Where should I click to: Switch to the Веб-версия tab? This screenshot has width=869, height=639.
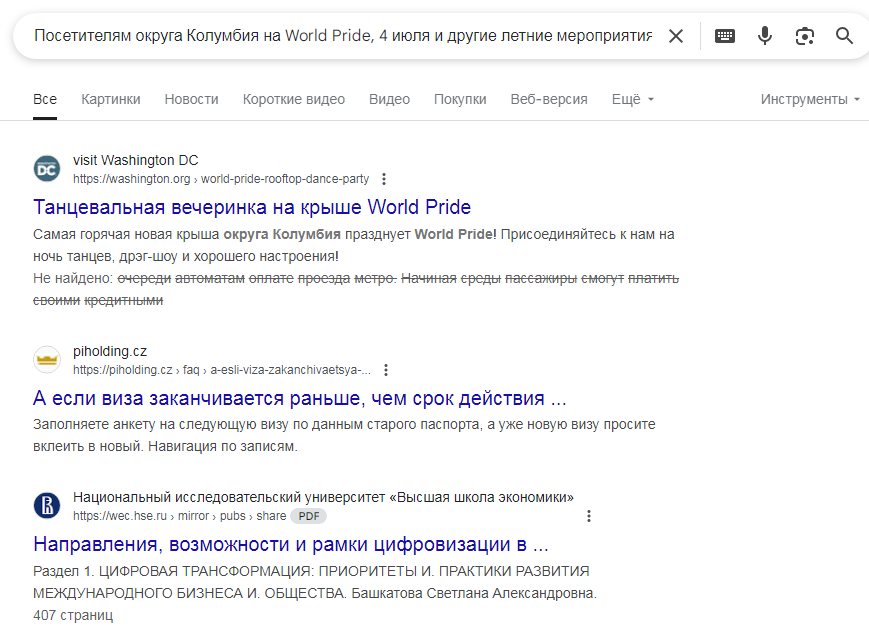(x=549, y=99)
